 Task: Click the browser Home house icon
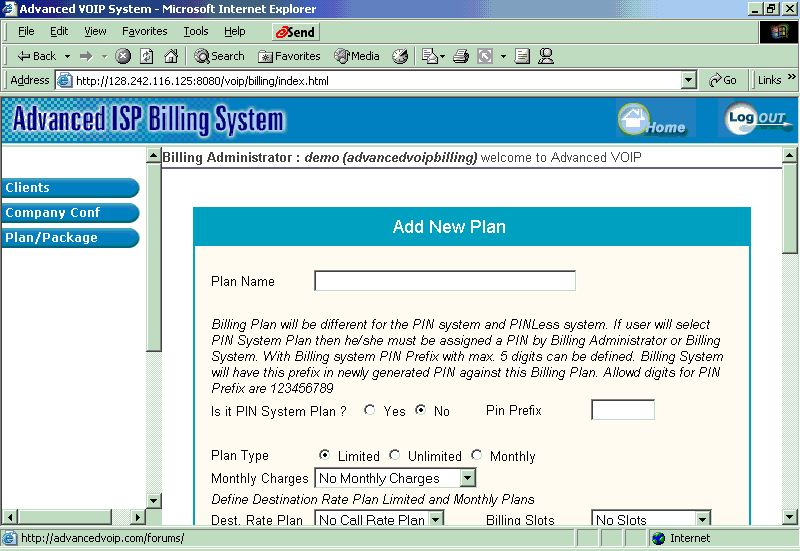171,56
